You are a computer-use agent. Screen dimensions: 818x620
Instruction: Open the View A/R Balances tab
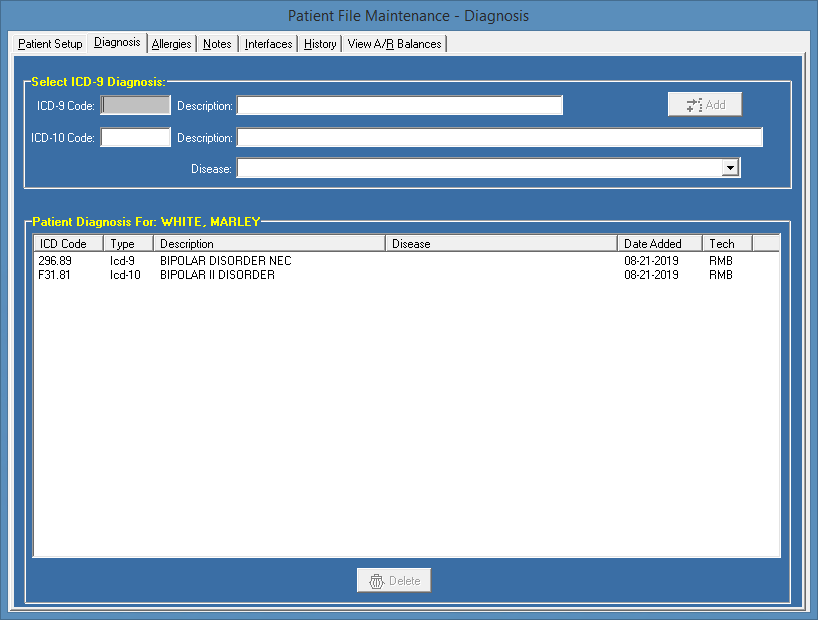click(394, 43)
